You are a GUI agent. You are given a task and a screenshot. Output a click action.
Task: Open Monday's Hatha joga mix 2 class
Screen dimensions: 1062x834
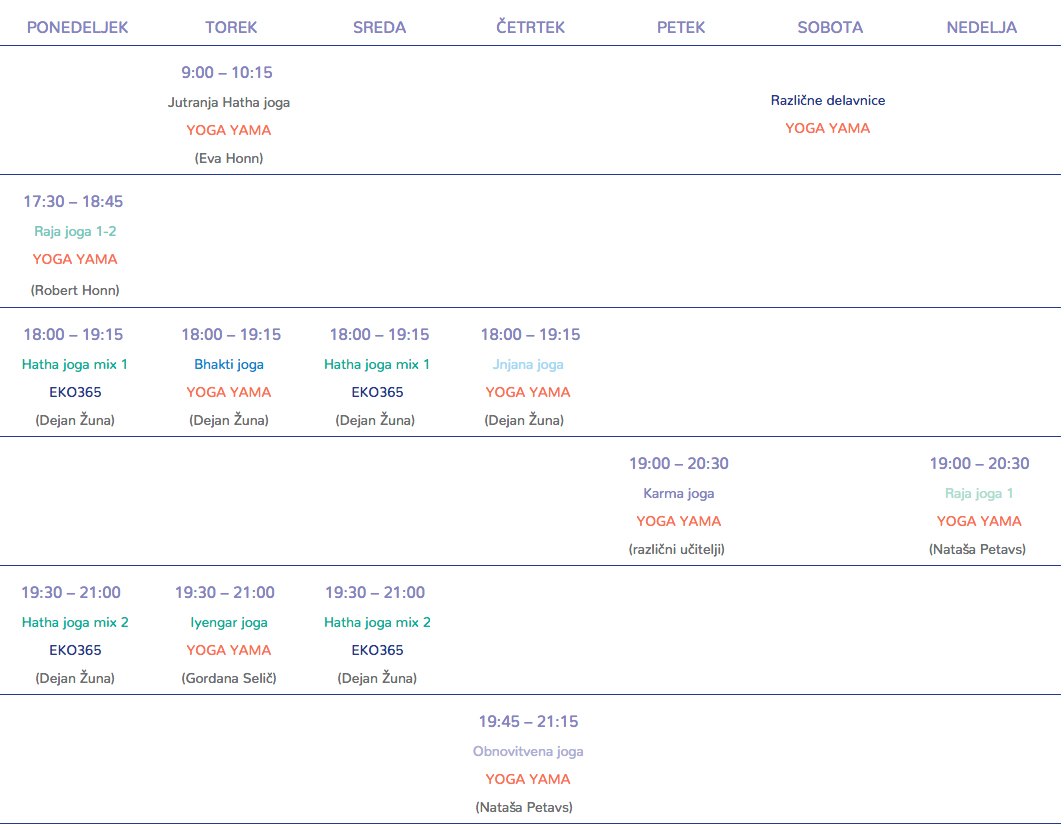pyautogui.click(x=75, y=623)
